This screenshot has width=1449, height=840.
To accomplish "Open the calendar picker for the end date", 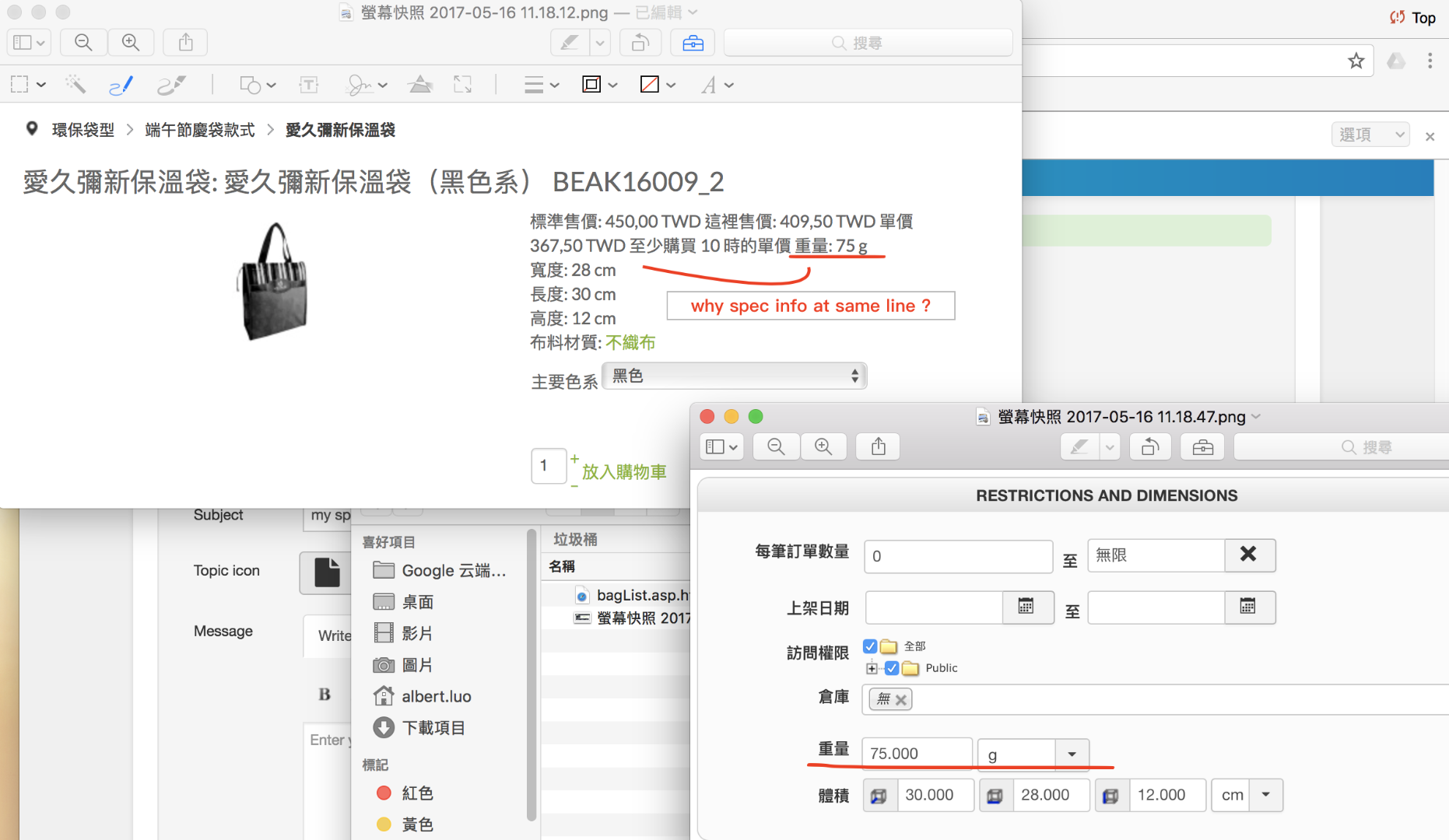I will tap(1248, 607).
